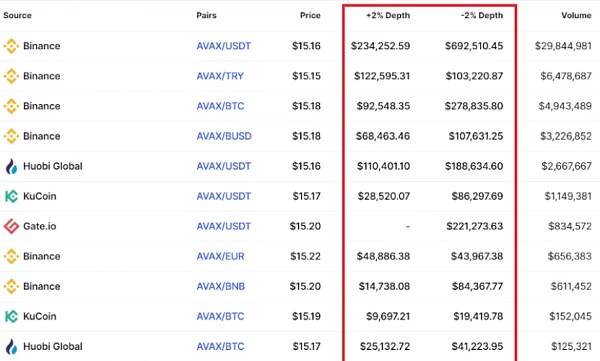Click the KuCoin logo in the AVAX/USDT row
This screenshot has height=361, width=600.
click(11, 196)
